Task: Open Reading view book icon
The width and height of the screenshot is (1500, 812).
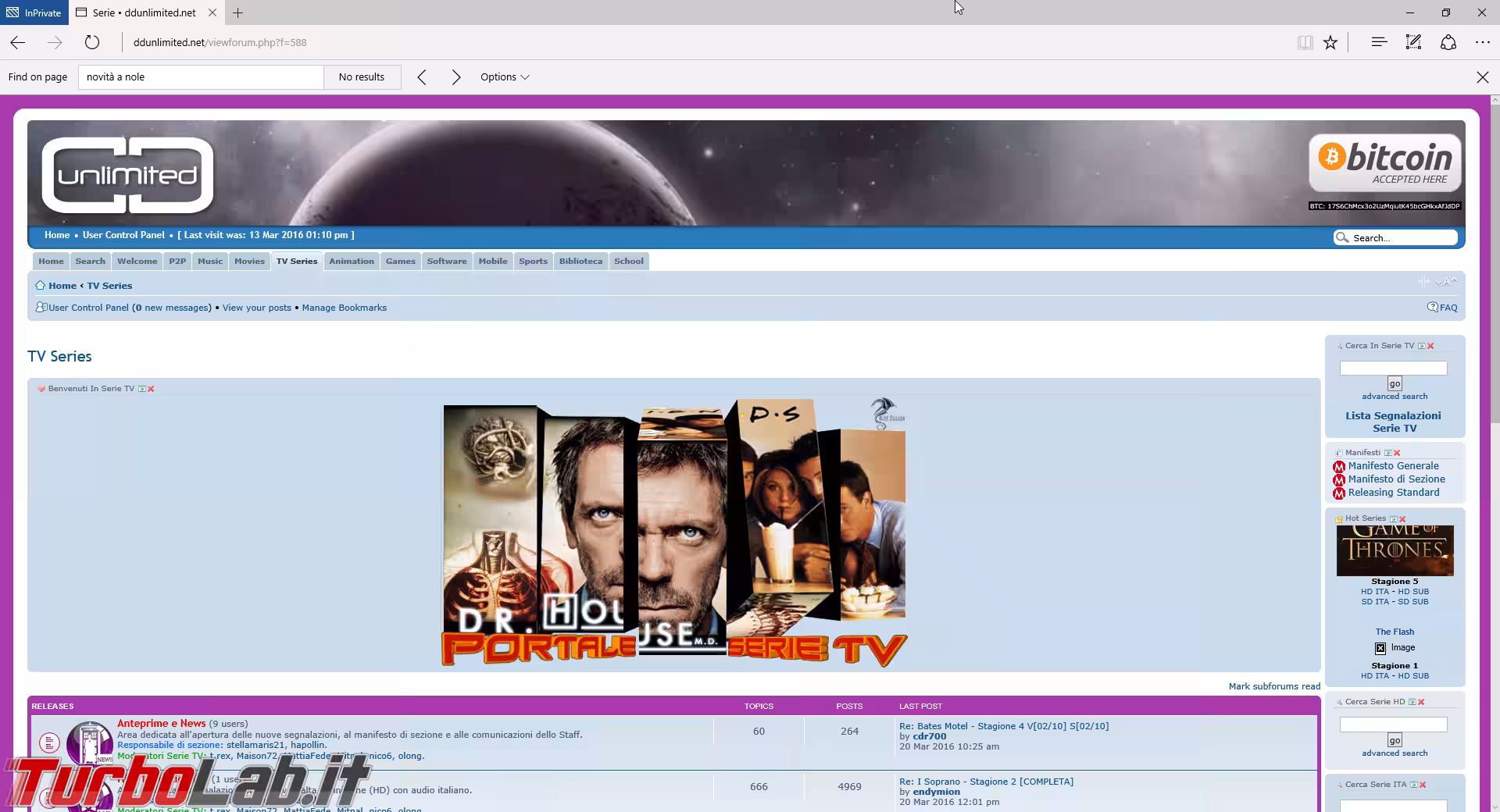Action: (x=1305, y=43)
